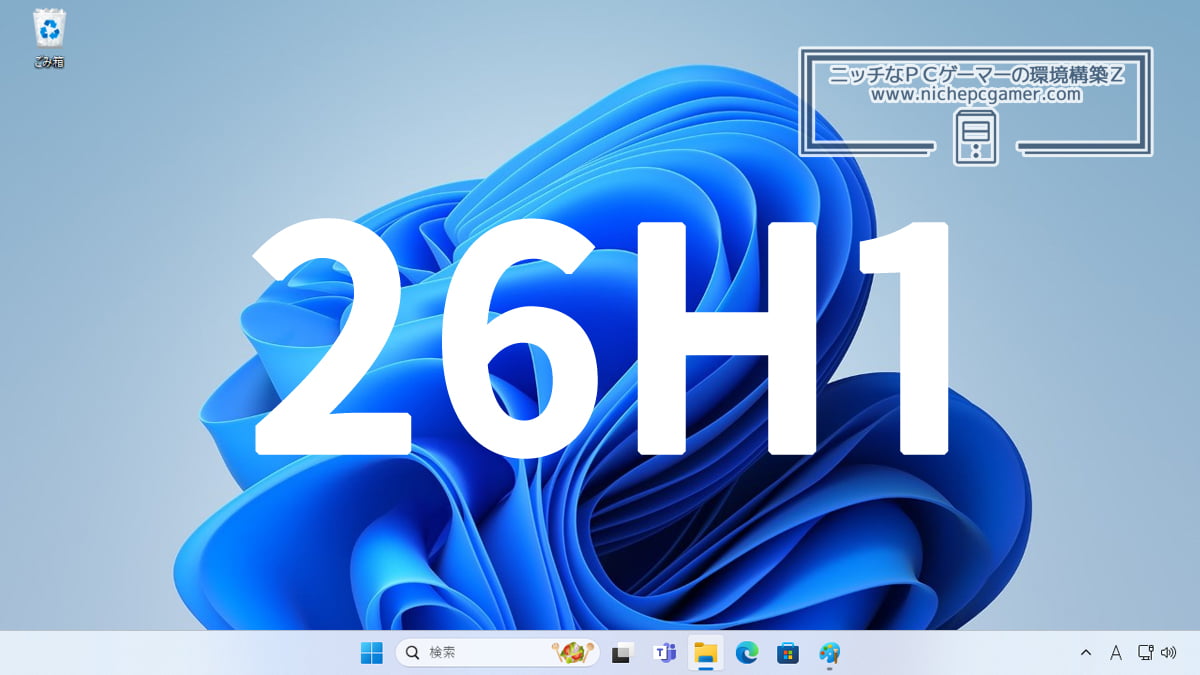Open the Microsoft Store
Image resolution: width=1200 pixels, height=675 pixels.
click(790, 652)
